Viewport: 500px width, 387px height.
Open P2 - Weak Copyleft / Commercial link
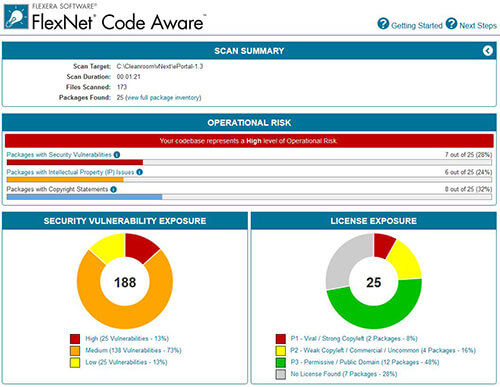coord(383,350)
